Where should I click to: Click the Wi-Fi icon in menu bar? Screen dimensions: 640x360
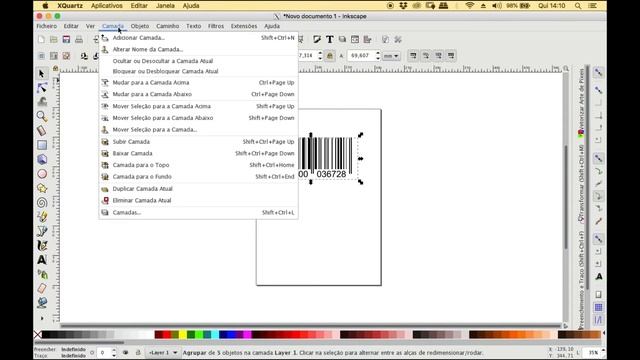pyautogui.click(x=470, y=6)
